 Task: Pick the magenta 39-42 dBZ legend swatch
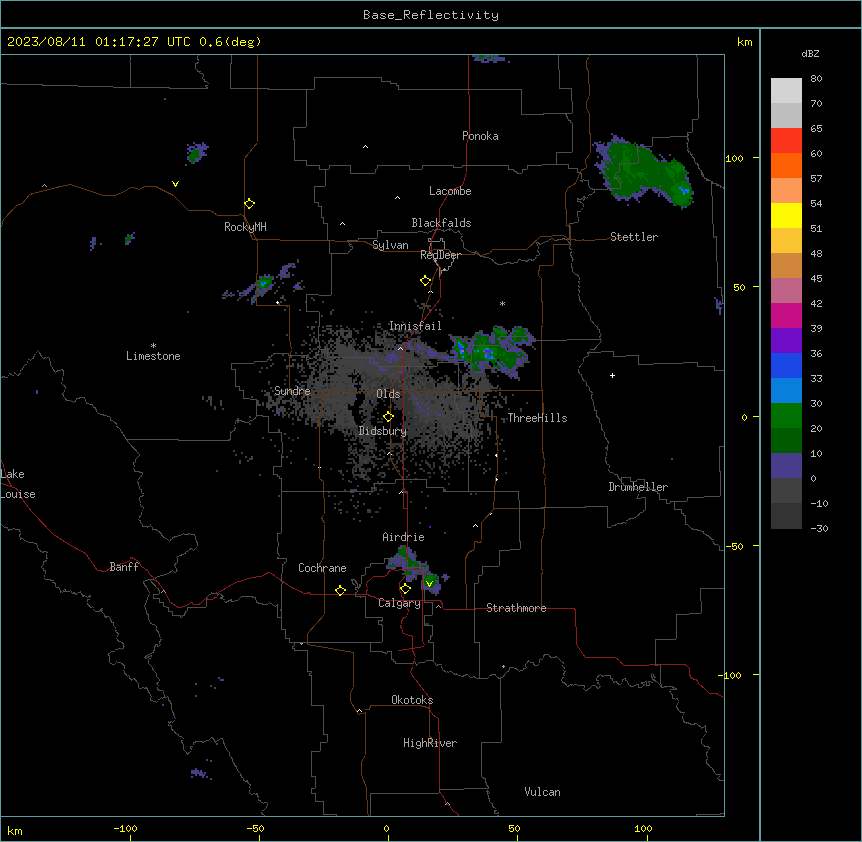[x=786, y=315]
